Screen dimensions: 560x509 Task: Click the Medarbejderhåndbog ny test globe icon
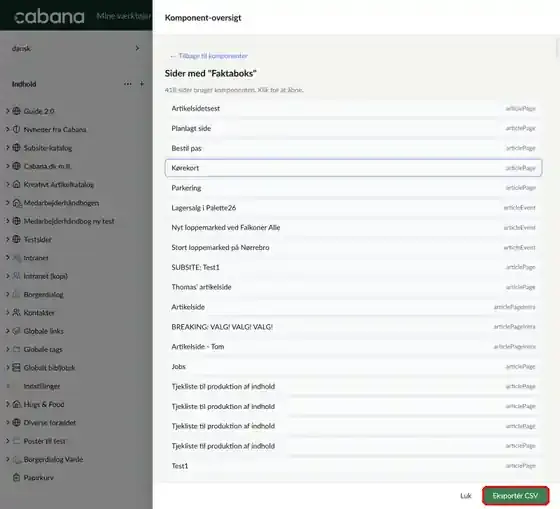[x=16, y=221]
